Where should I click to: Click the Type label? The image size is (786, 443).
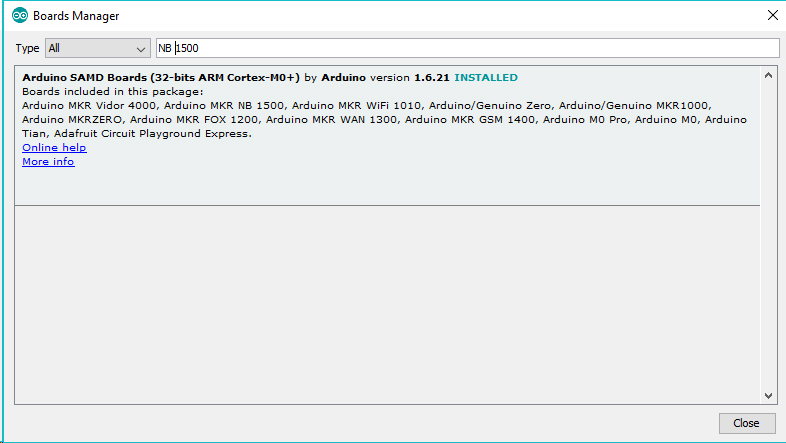(27, 48)
